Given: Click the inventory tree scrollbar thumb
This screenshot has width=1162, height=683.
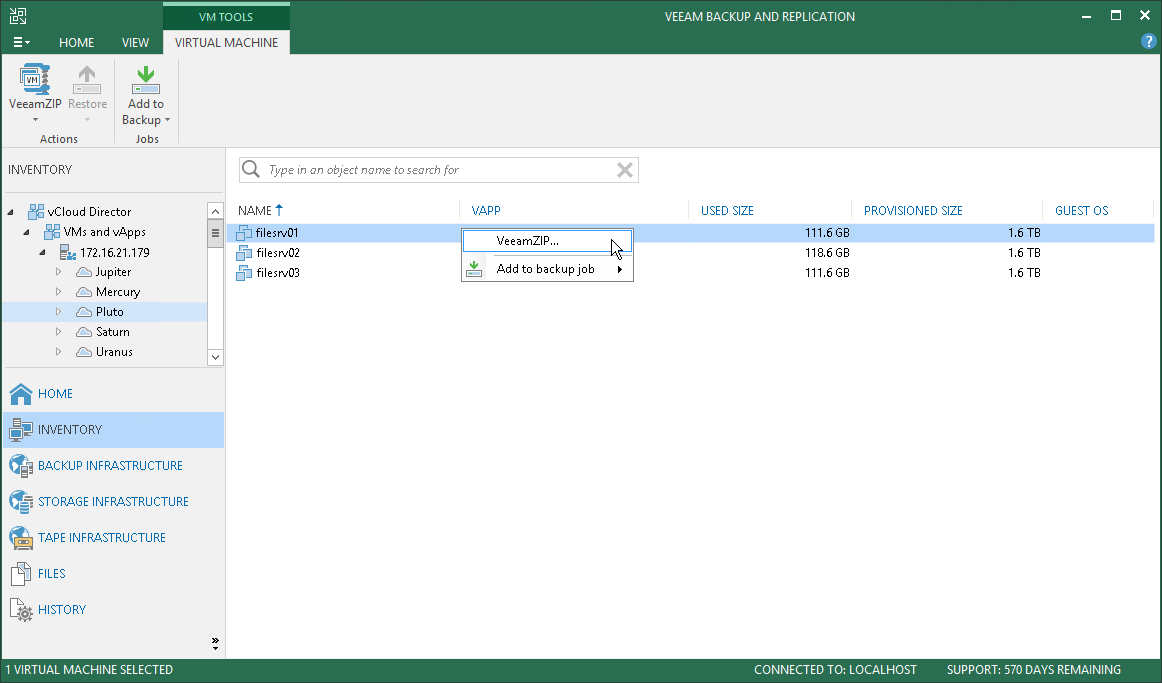Looking at the screenshot, I should click(x=215, y=233).
